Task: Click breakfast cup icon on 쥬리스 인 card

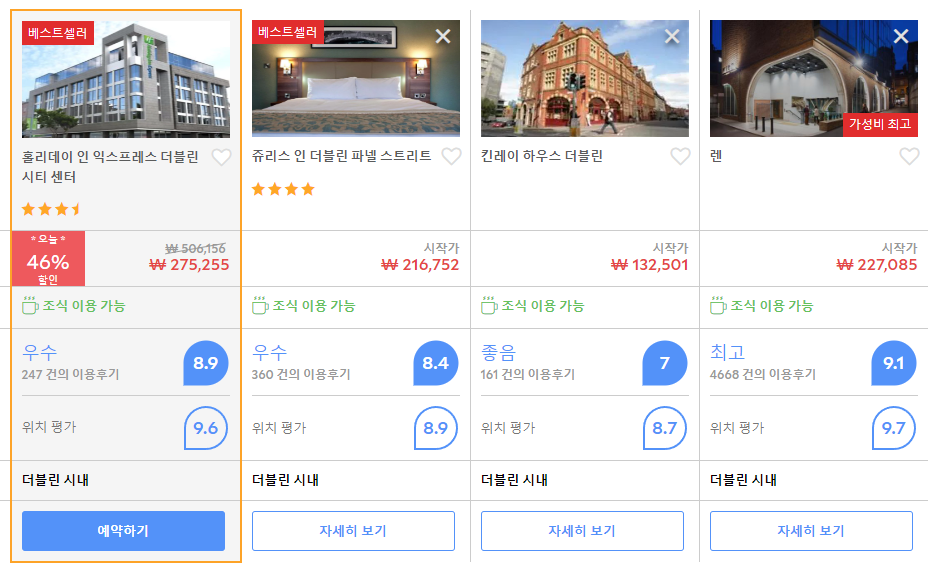Action: click(x=260, y=306)
